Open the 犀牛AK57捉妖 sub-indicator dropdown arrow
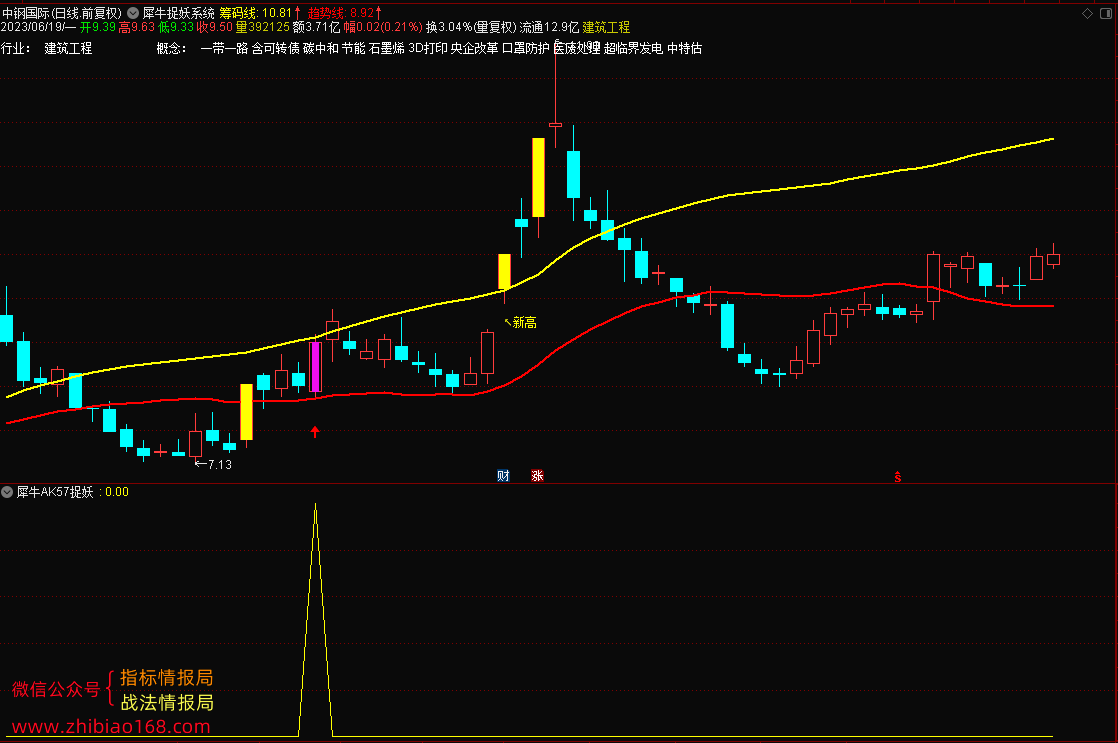The image size is (1118, 743). pos(7,492)
